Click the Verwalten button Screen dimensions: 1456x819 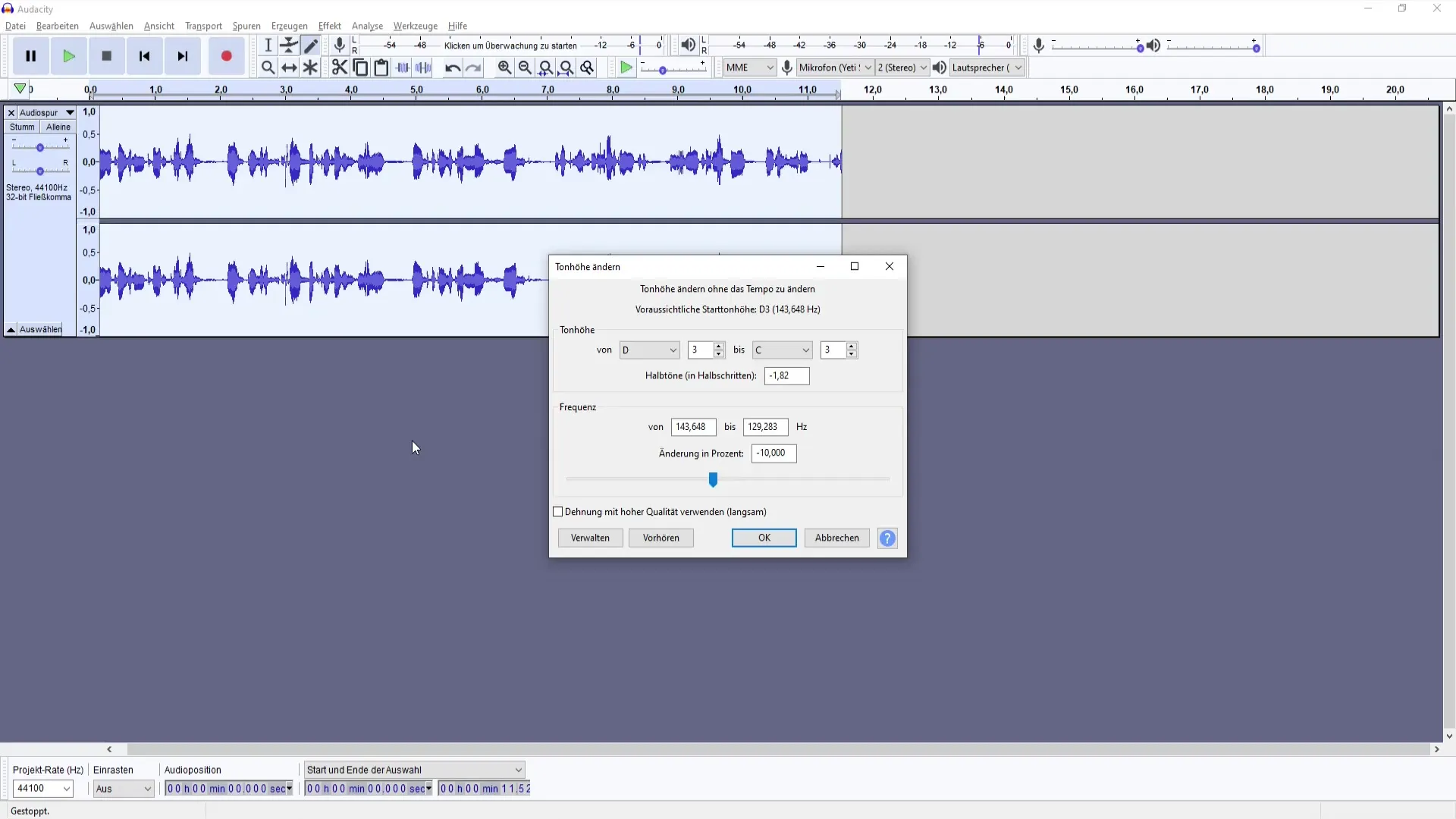[590, 538]
